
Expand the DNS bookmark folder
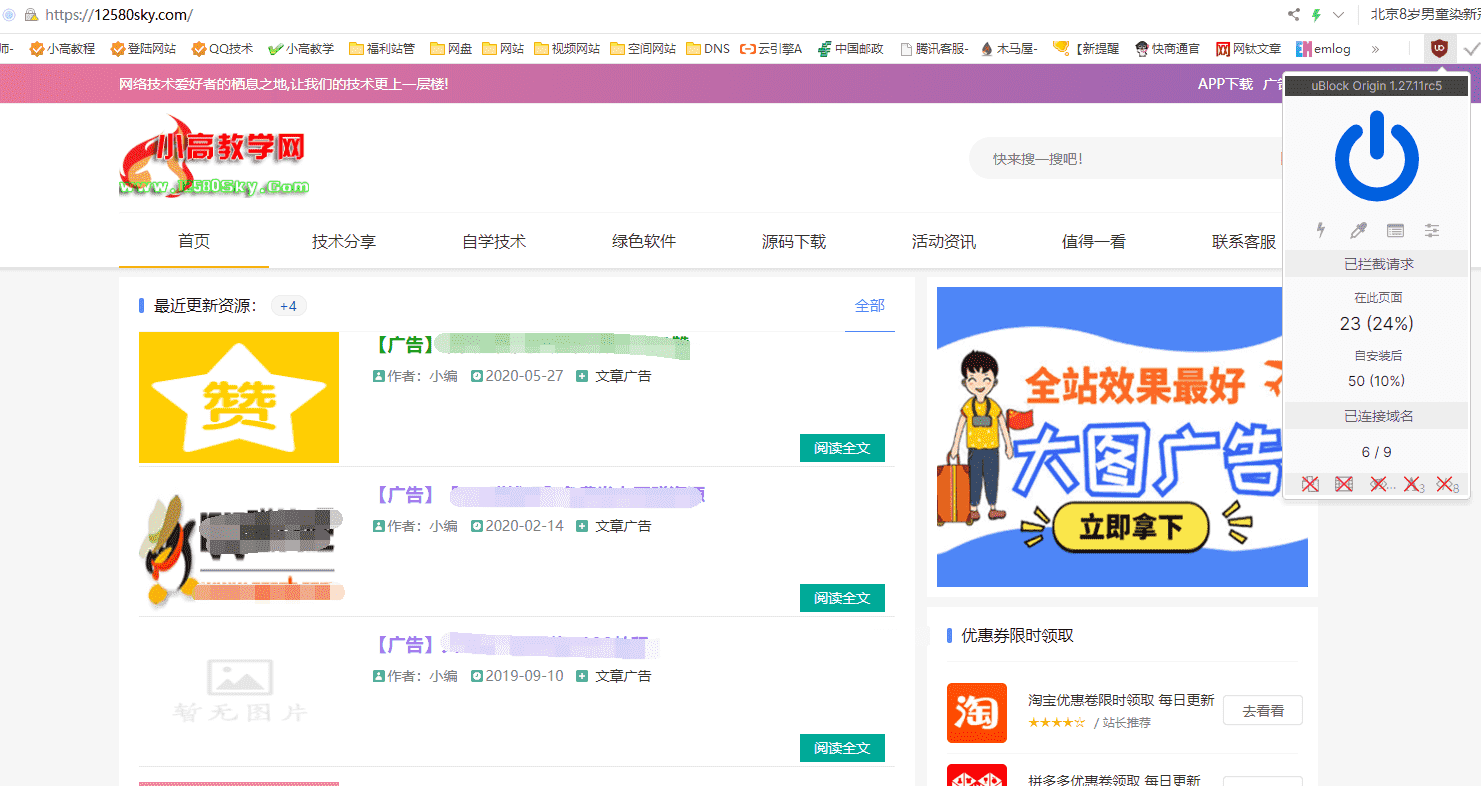tap(708, 48)
